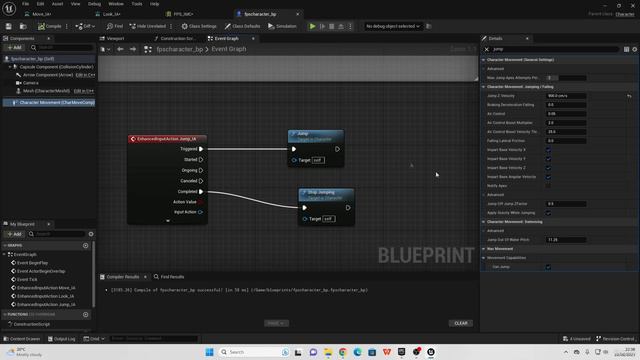The height and width of the screenshot is (360, 640).
Task: Switch to the Viewport tab
Action: pyautogui.click(x=115, y=38)
